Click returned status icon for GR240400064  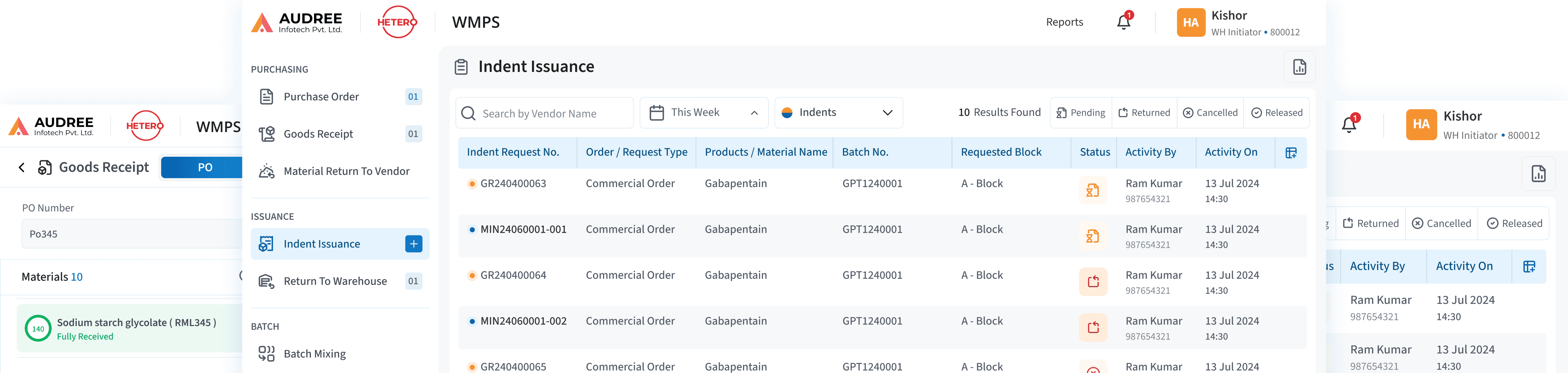(1093, 282)
